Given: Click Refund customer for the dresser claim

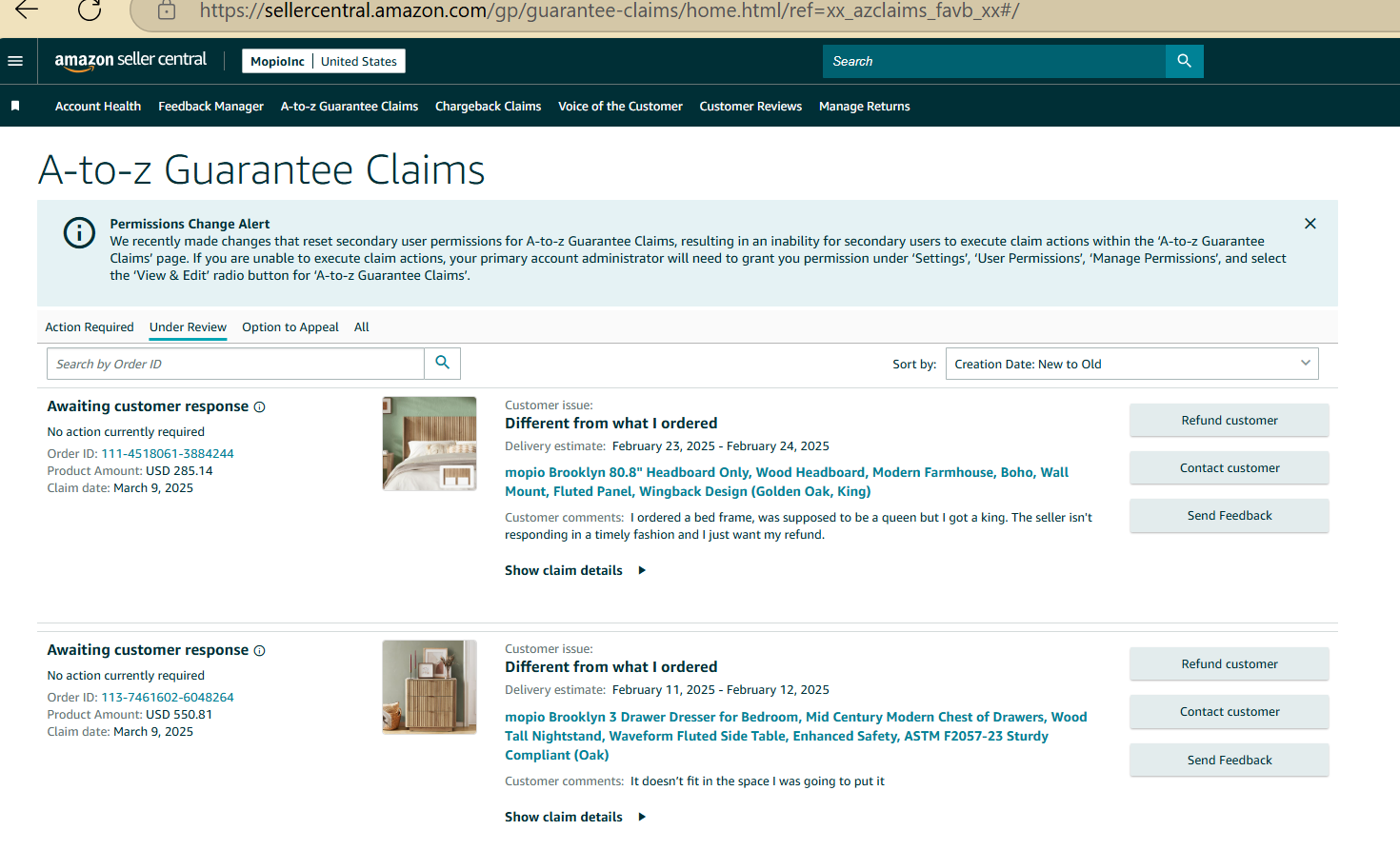Looking at the screenshot, I should coord(1230,663).
